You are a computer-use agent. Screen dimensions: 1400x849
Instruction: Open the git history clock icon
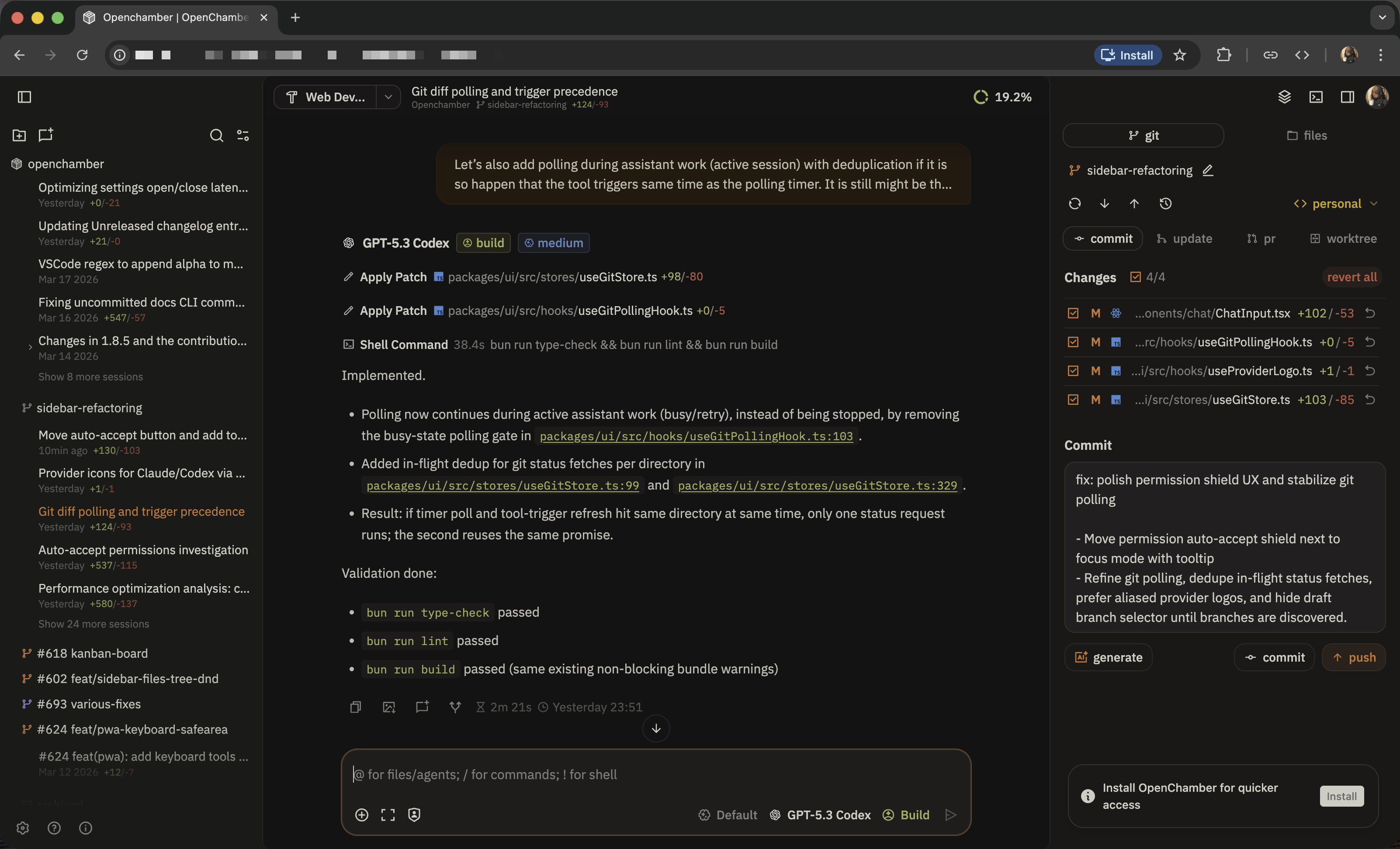[1165, 204]
